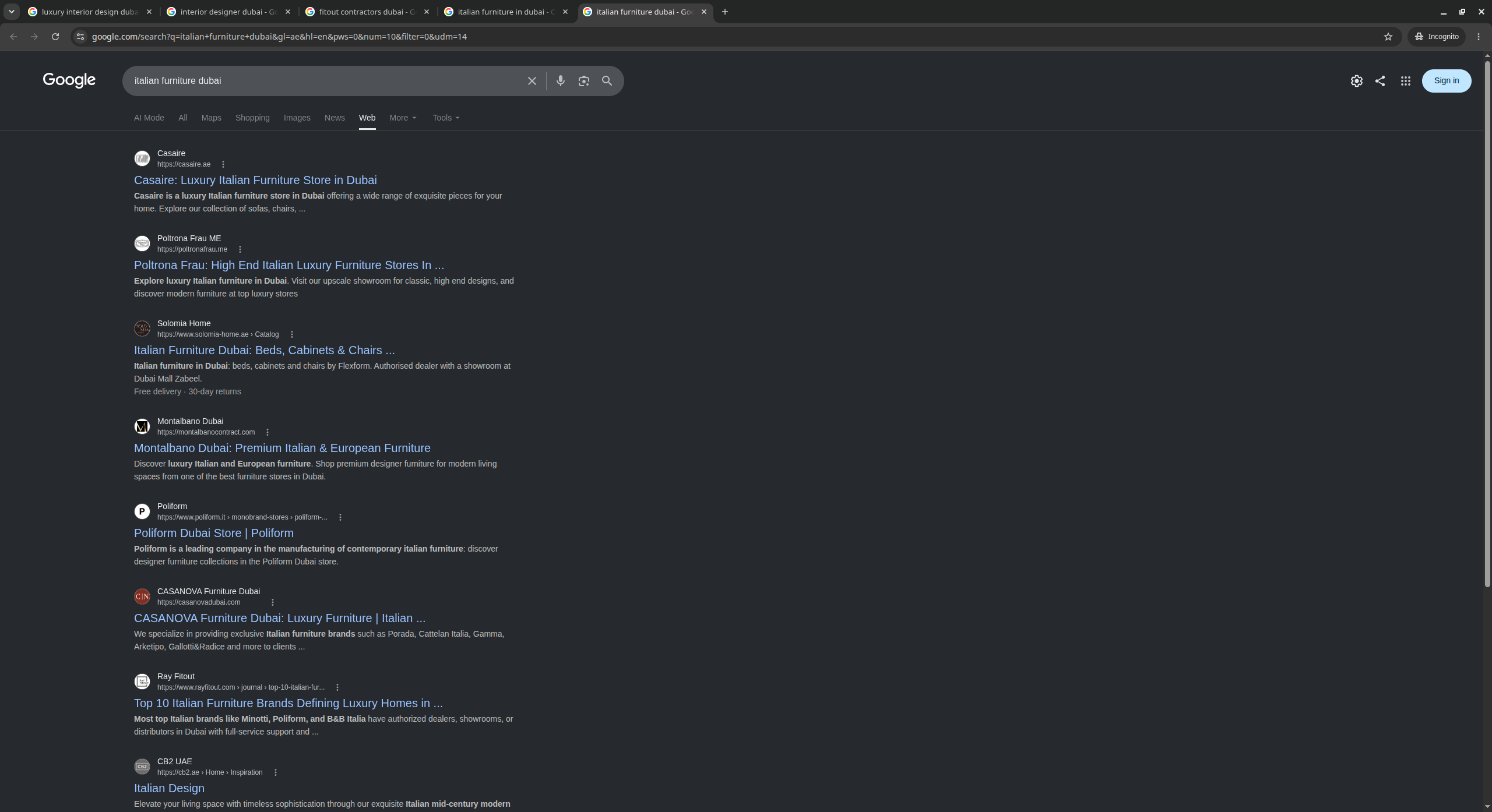
Task: Open search by image camera icon
Action: coord(583,81)
